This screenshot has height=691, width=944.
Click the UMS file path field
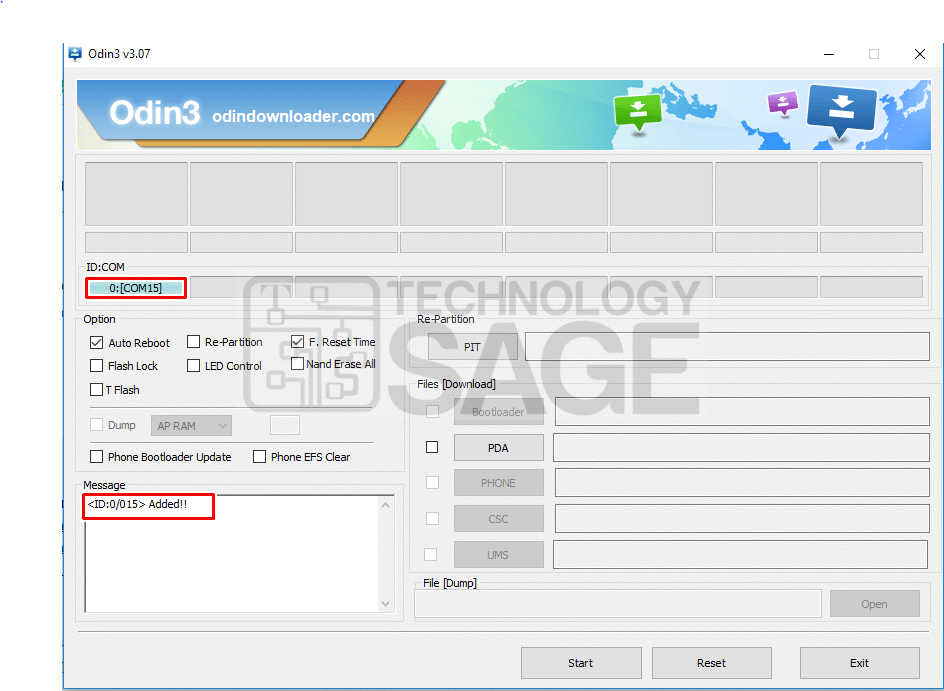pyautogui.click(x=741, y=554)
